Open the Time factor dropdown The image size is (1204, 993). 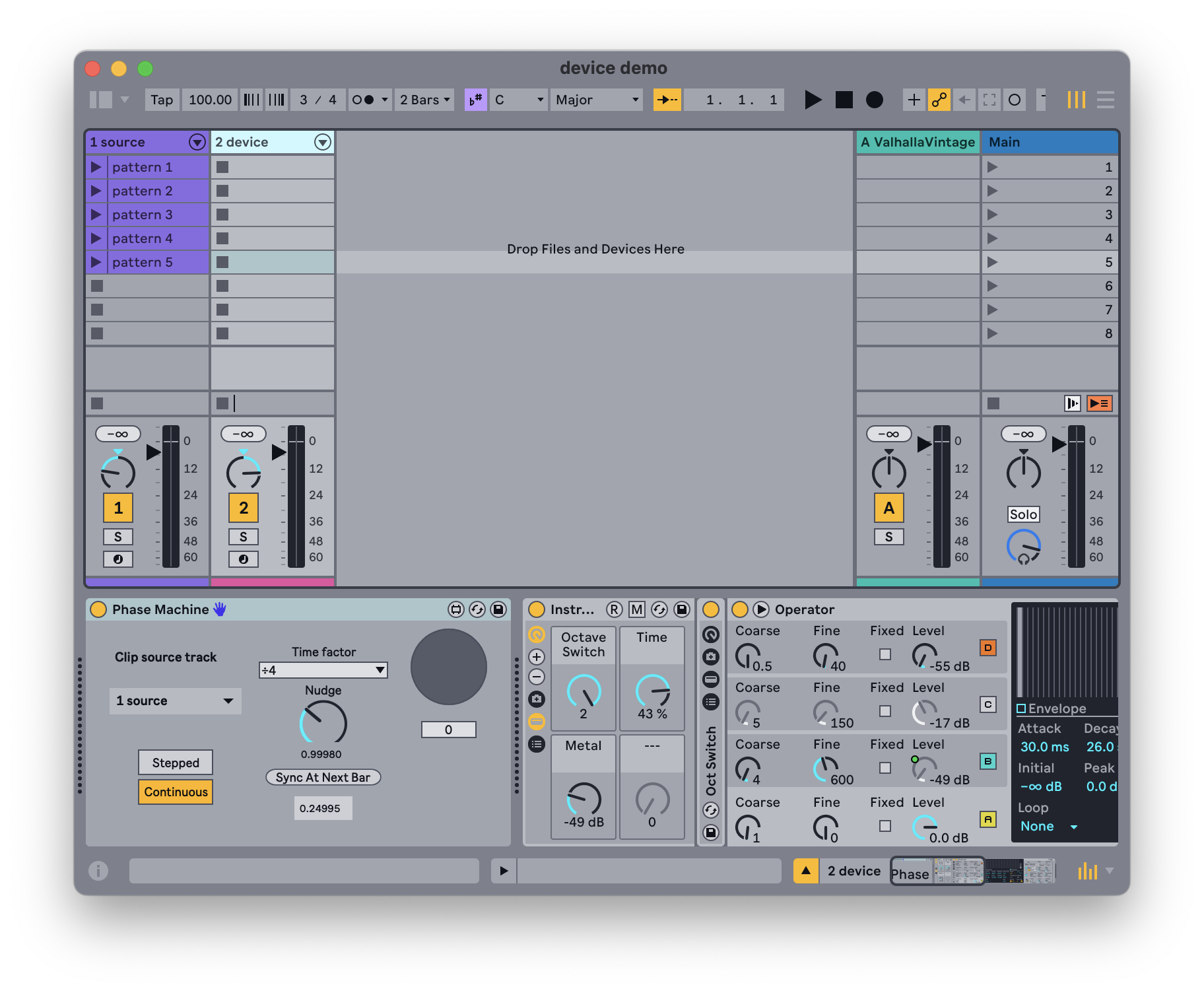coord(323,670)
